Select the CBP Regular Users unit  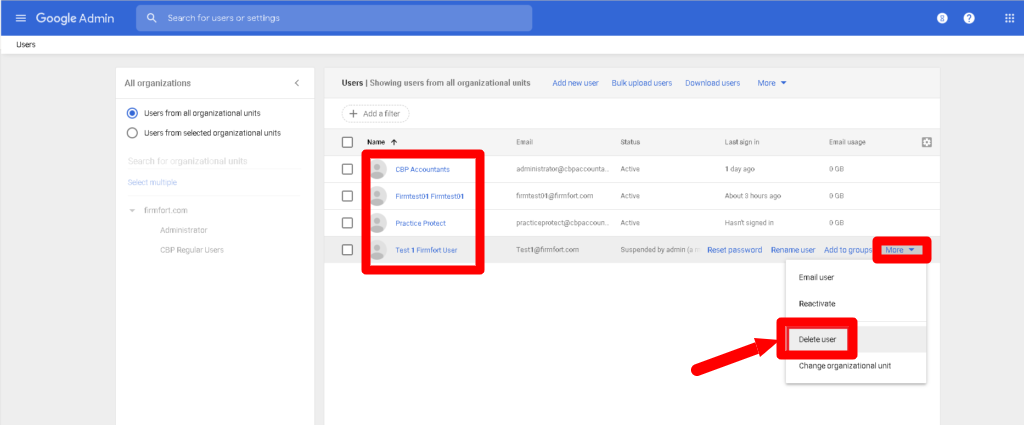tap(192, 249)
